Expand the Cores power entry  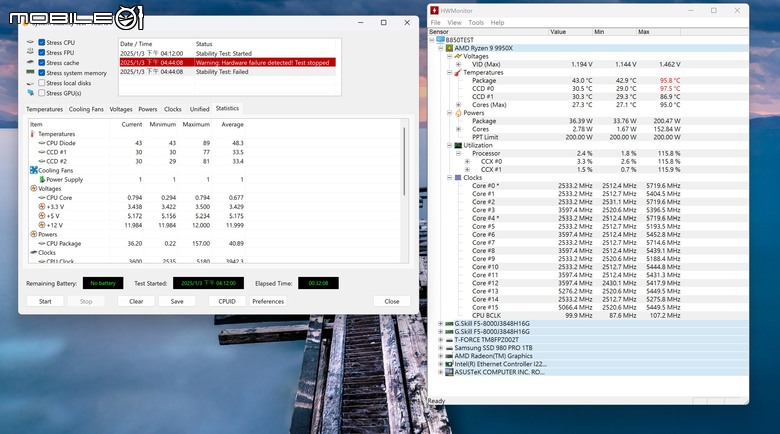(x=458, y=129)
